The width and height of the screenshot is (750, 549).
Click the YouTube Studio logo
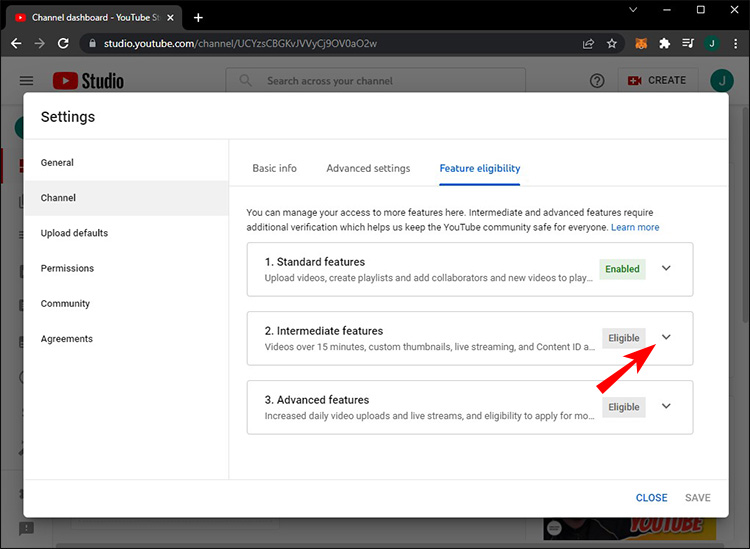(x=88, y=81)
